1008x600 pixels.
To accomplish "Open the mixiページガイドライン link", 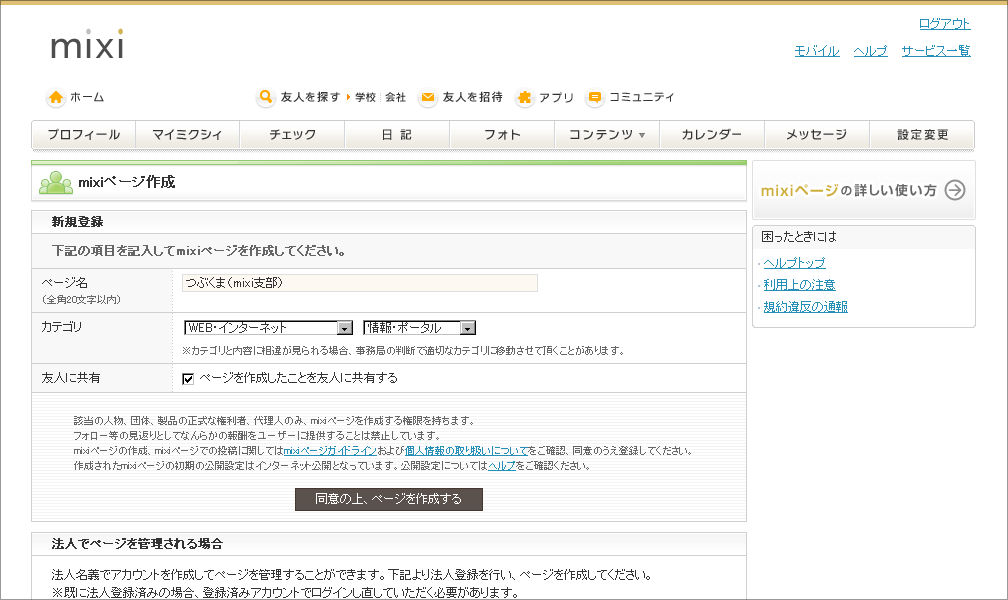I will [330, 451].
